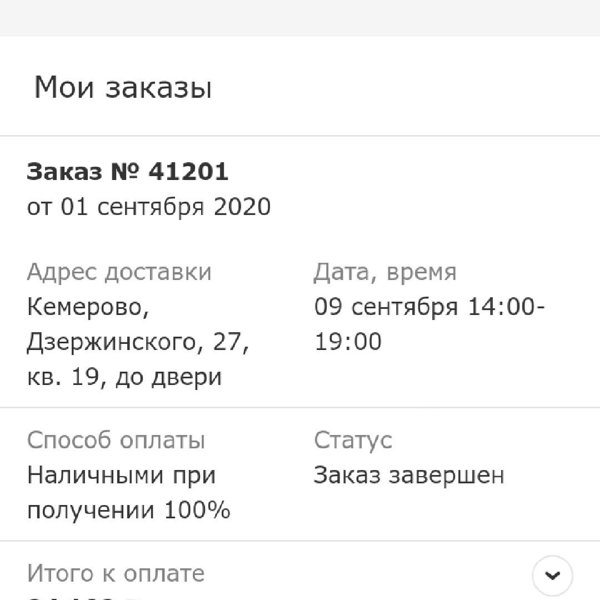Click the '19:00' end time text

(x=348, y=342)
